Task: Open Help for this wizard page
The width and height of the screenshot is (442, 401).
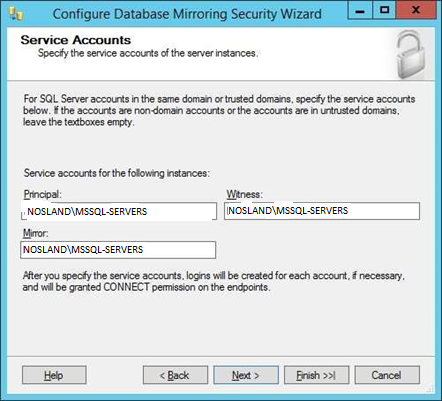Action: pos(54,375)
